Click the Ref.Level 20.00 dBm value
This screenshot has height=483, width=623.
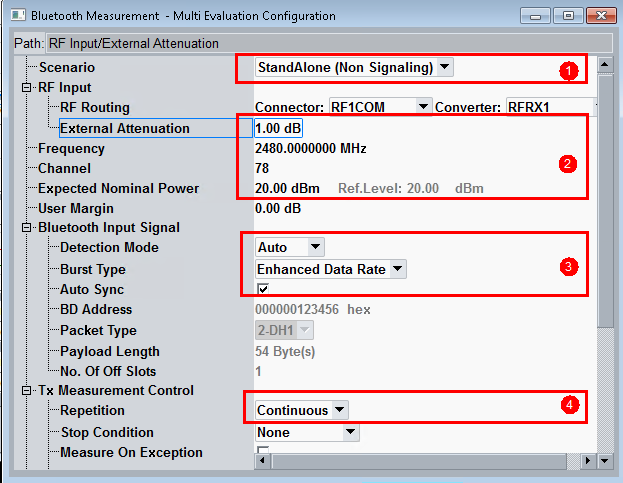411,188
